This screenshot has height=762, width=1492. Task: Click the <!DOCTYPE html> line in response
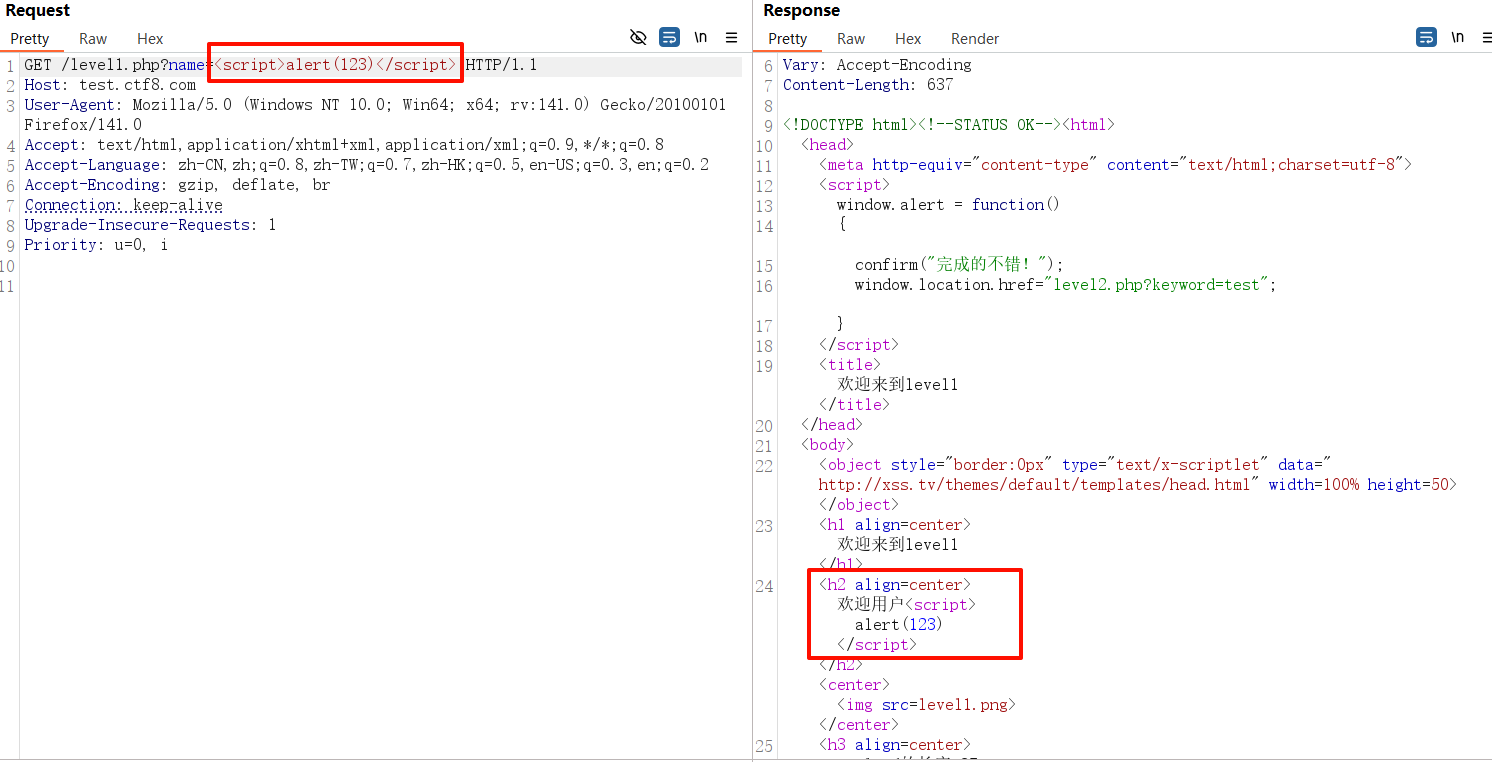click(948, 125)
